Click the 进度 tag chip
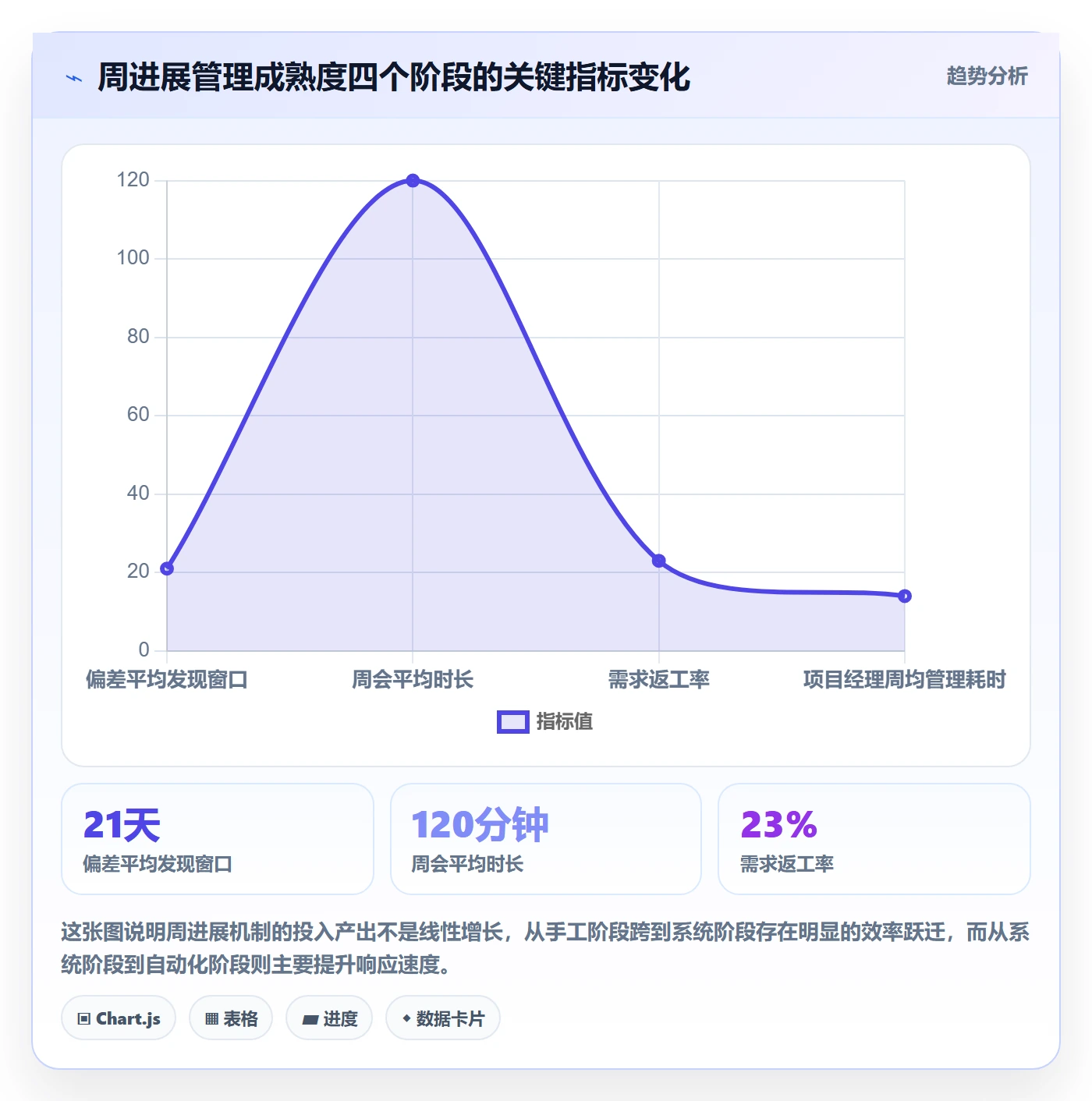This screenshot has width=1092, height=1101. [x=329, y=1018]
